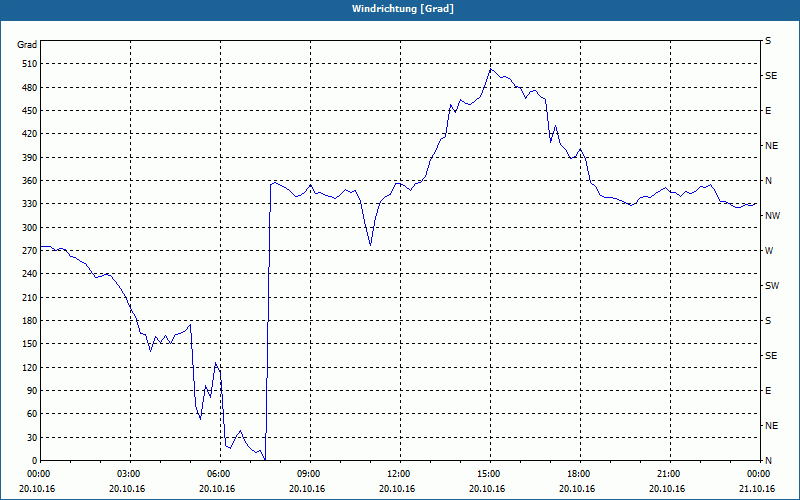Click the E compass label beside 450 gridline
This screenshot has width=800, height=500.
click(768, 111)
